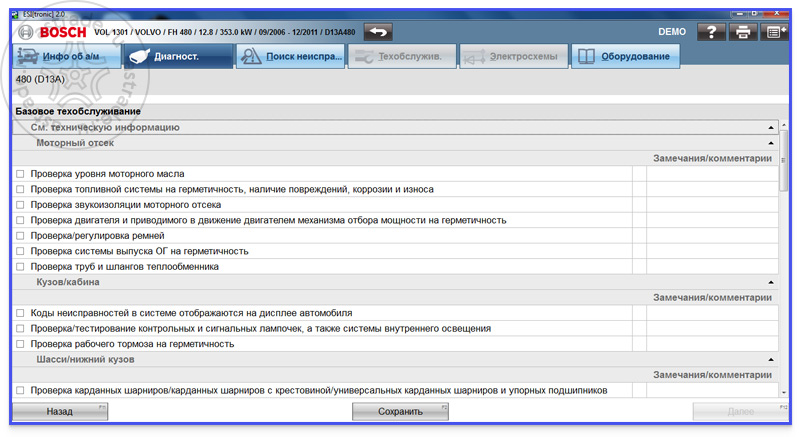Collapse the Кузов/кабина section arrow

click(x=770, y=282)
